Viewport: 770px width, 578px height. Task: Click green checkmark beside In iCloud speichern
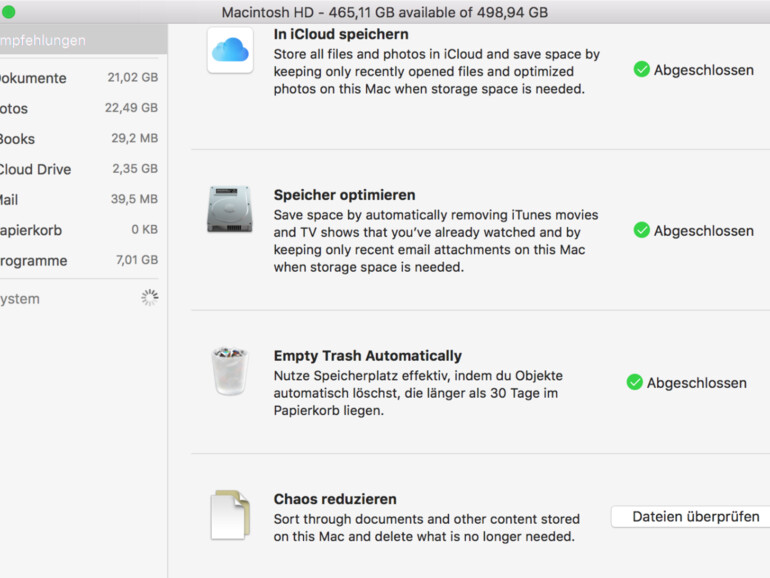(x=641, y=69)
